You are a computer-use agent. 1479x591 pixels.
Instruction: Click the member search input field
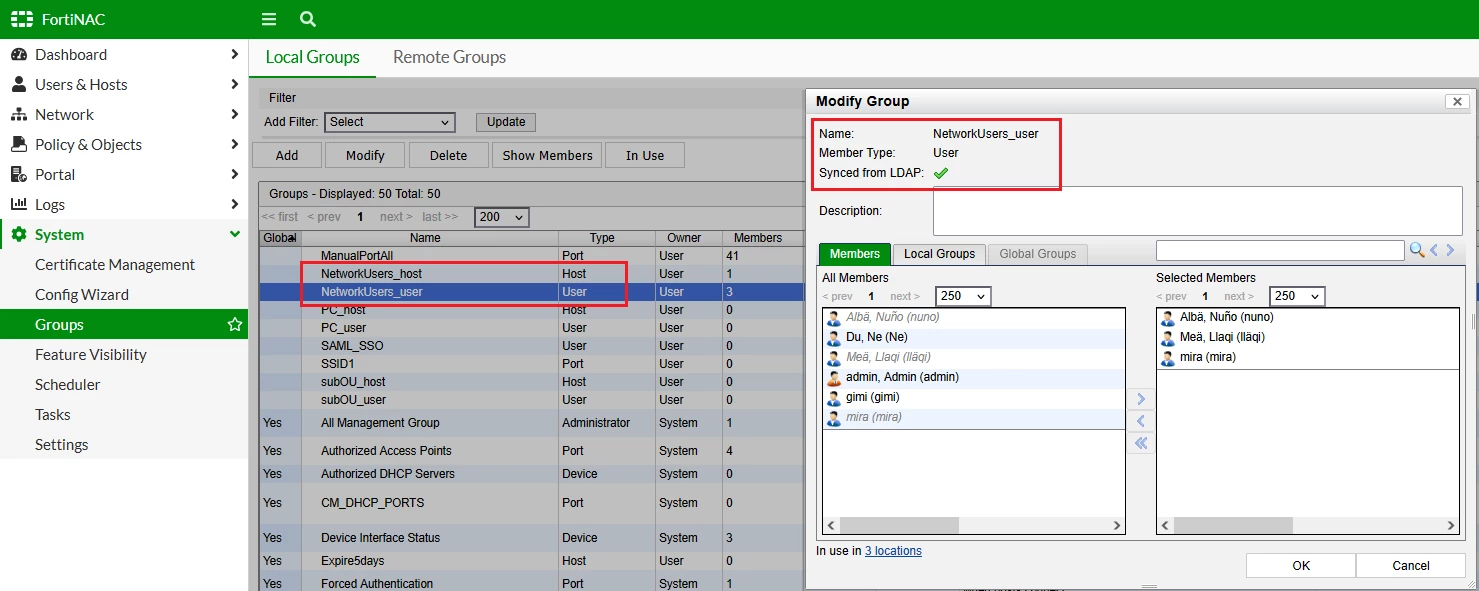[x=1280, y=250]
